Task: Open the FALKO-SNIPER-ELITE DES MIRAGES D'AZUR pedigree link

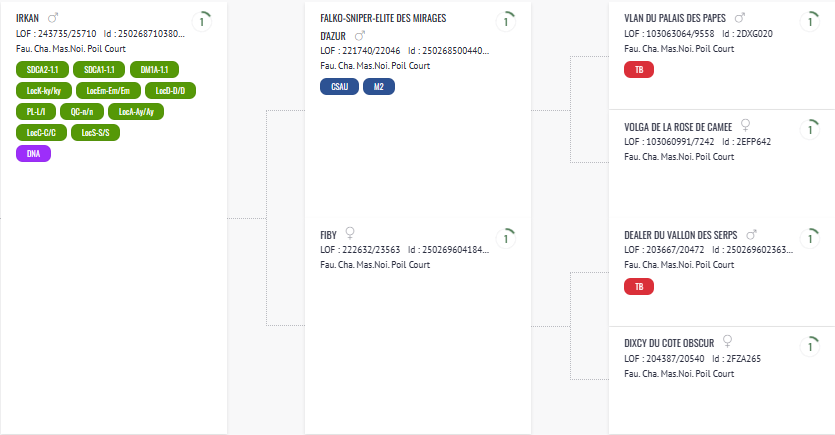Action: (383, 27)
